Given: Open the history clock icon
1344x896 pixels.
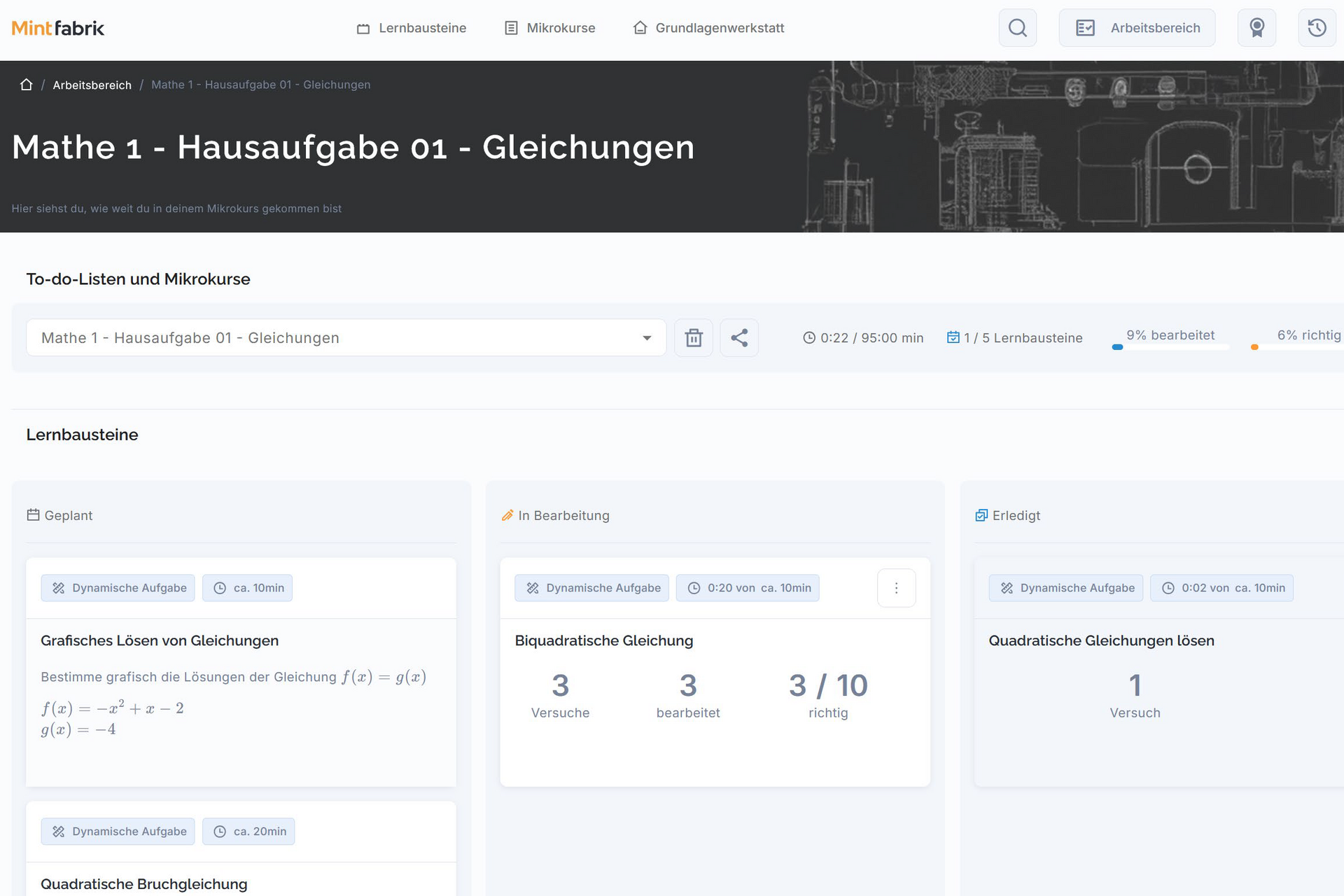Looking at the screenshot, I should click(x=1317, y=28).
